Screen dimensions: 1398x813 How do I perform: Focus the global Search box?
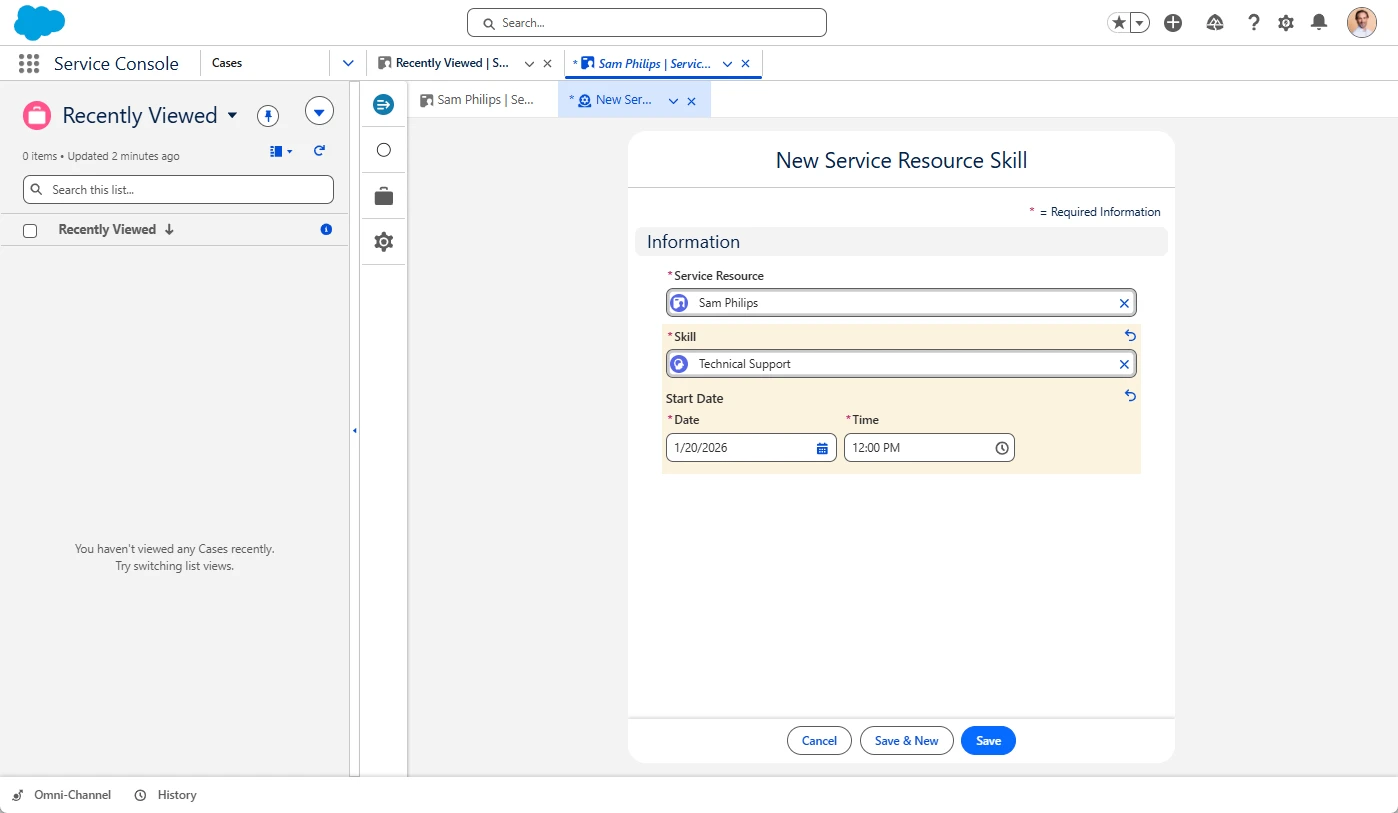647,22
